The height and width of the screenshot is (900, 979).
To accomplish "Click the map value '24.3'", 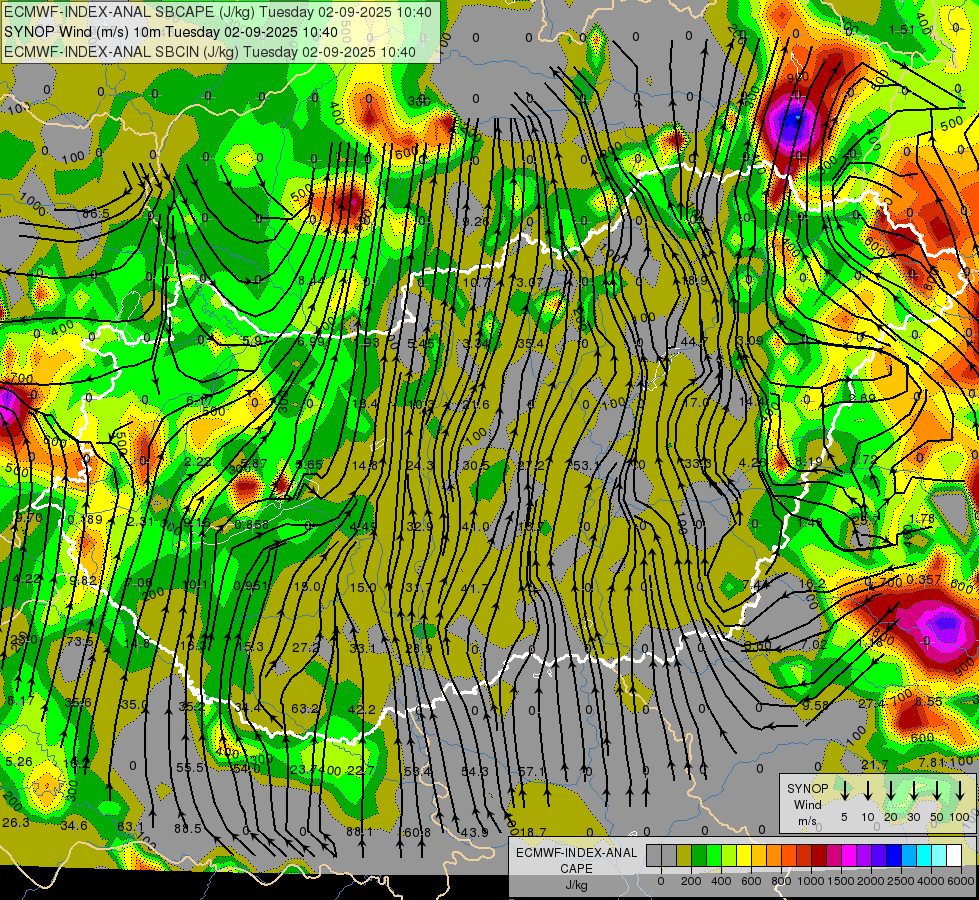I will pyautogui.click(x=420, y=465).
